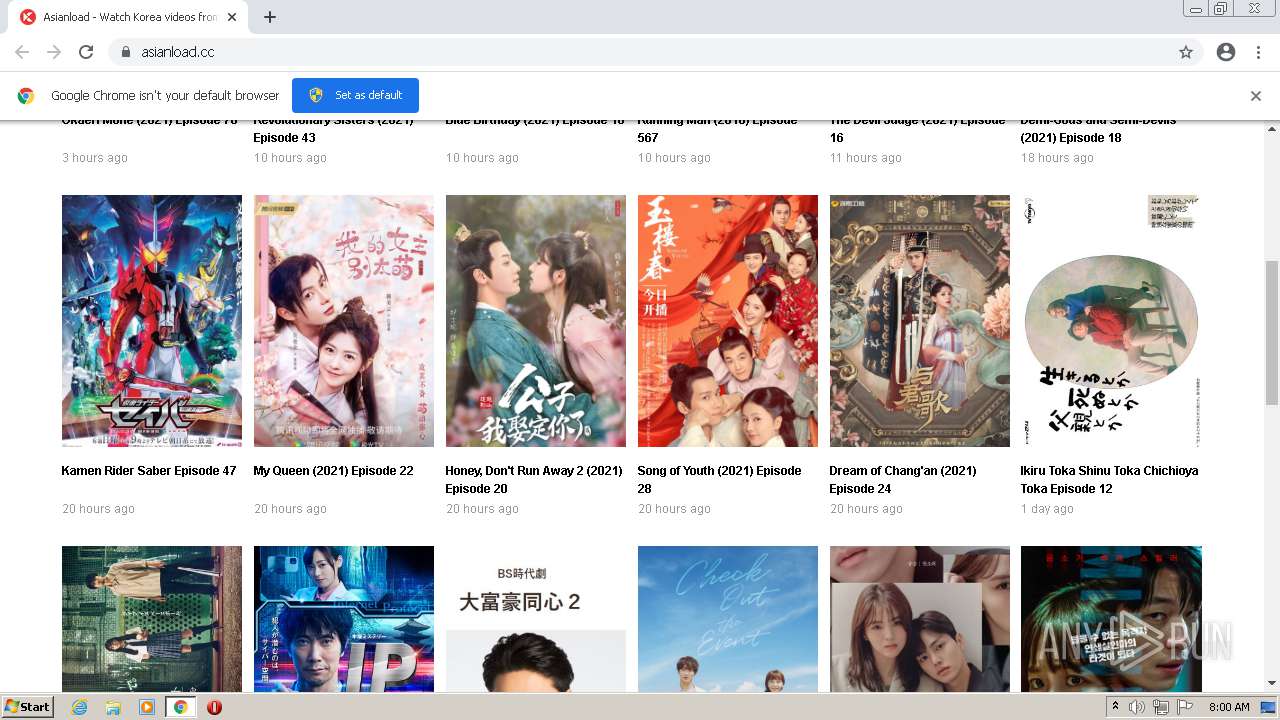Click the scrollbar down arrow
The height and width of the screenshot is (720, 1280).
[1272, 683]
